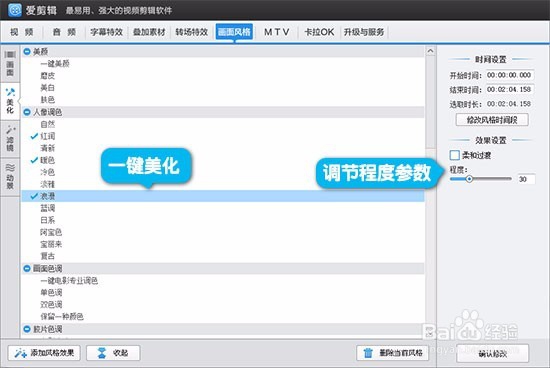The image size is (550, 368).
Task: Open the 滤镜 side panel tab
Action: (10, 139)
